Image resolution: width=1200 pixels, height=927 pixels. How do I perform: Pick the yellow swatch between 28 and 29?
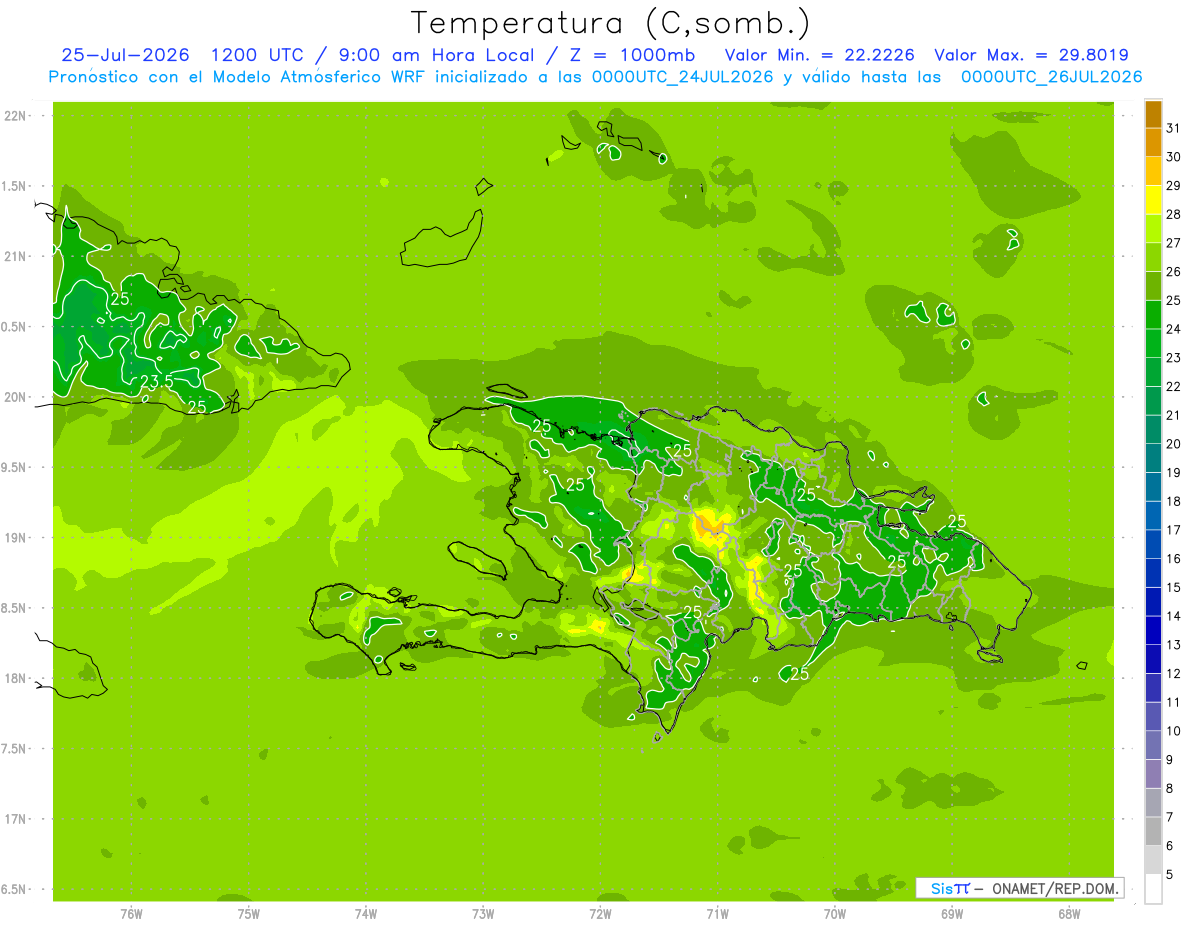[x=1154, y=199]
